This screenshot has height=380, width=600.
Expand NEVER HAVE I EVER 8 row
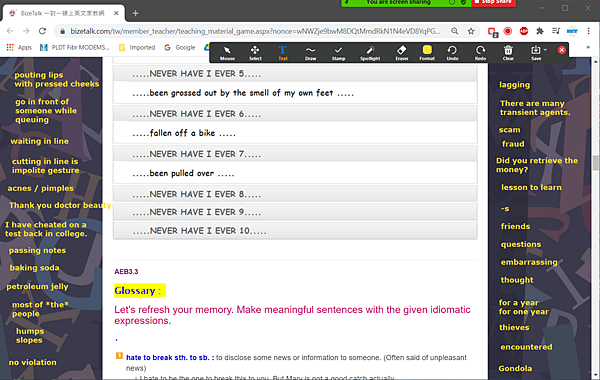pos(295,194)
